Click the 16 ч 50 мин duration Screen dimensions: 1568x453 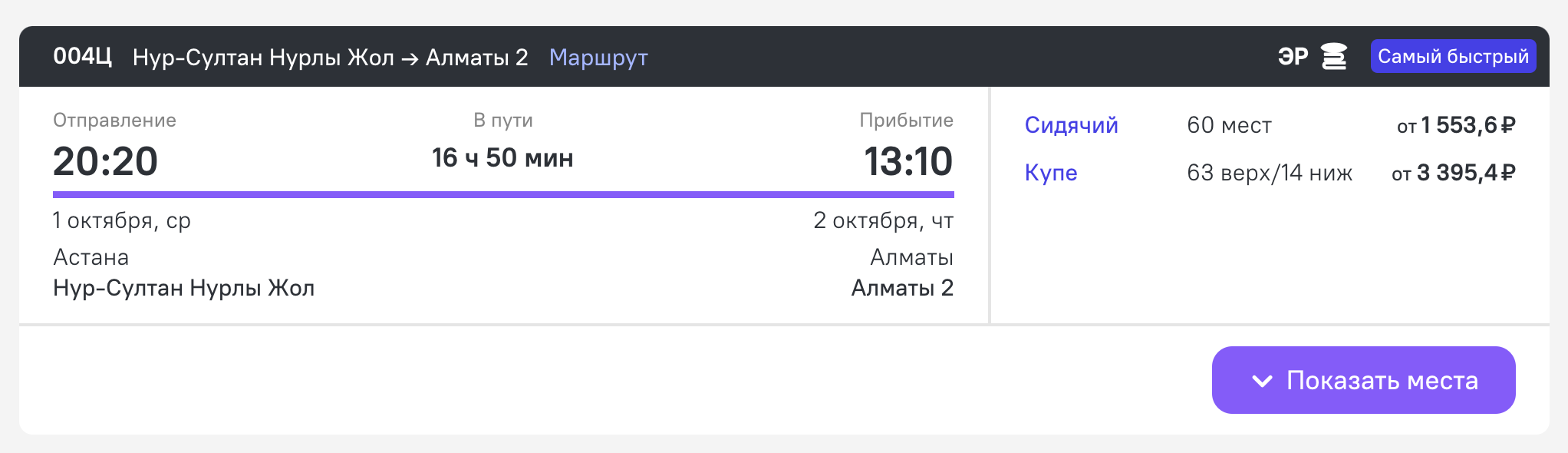[502, 158]
